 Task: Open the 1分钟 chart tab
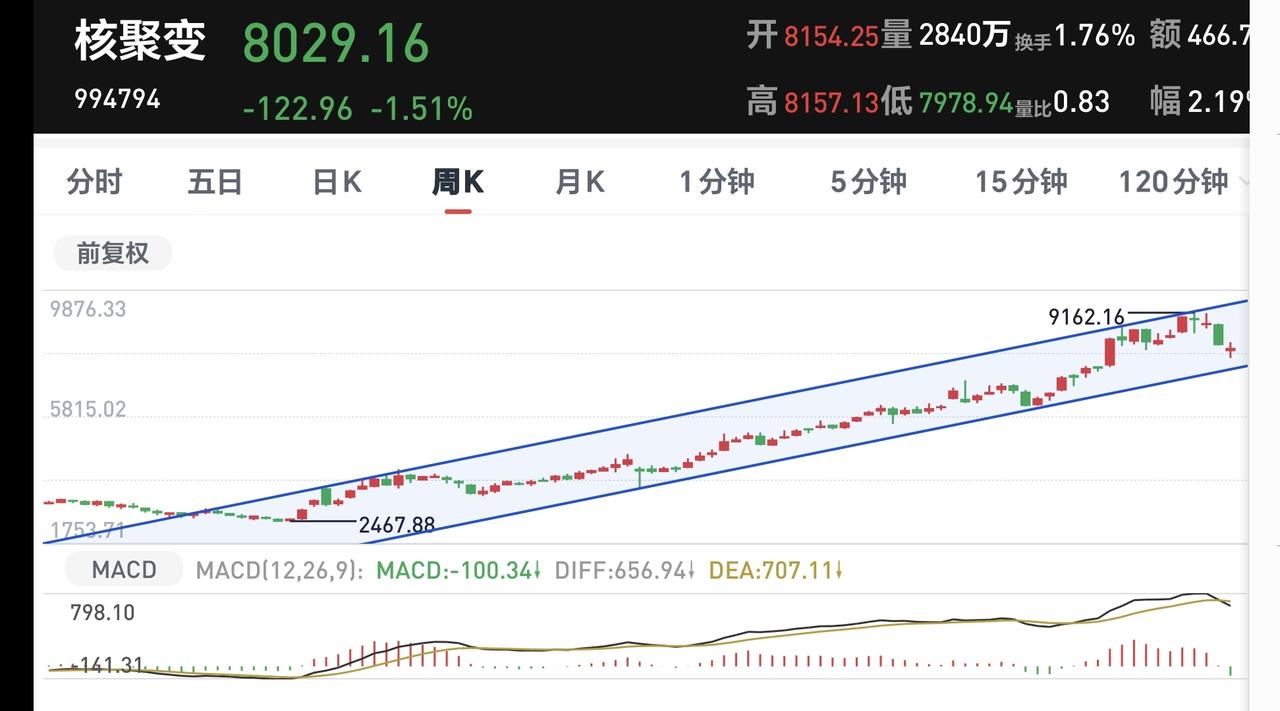(x=717, y=182)
